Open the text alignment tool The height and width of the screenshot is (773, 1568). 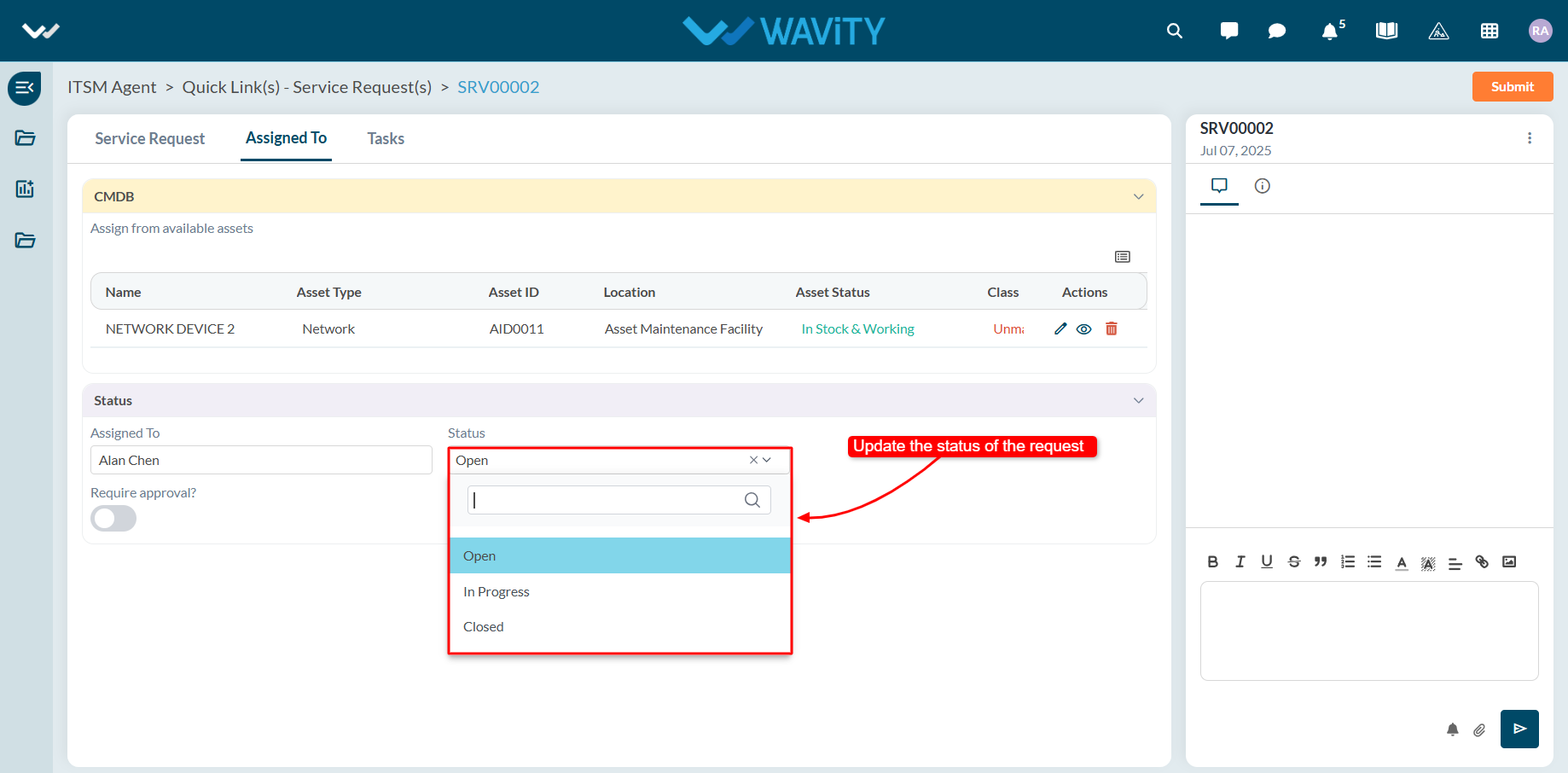(x=1455, y=563)
